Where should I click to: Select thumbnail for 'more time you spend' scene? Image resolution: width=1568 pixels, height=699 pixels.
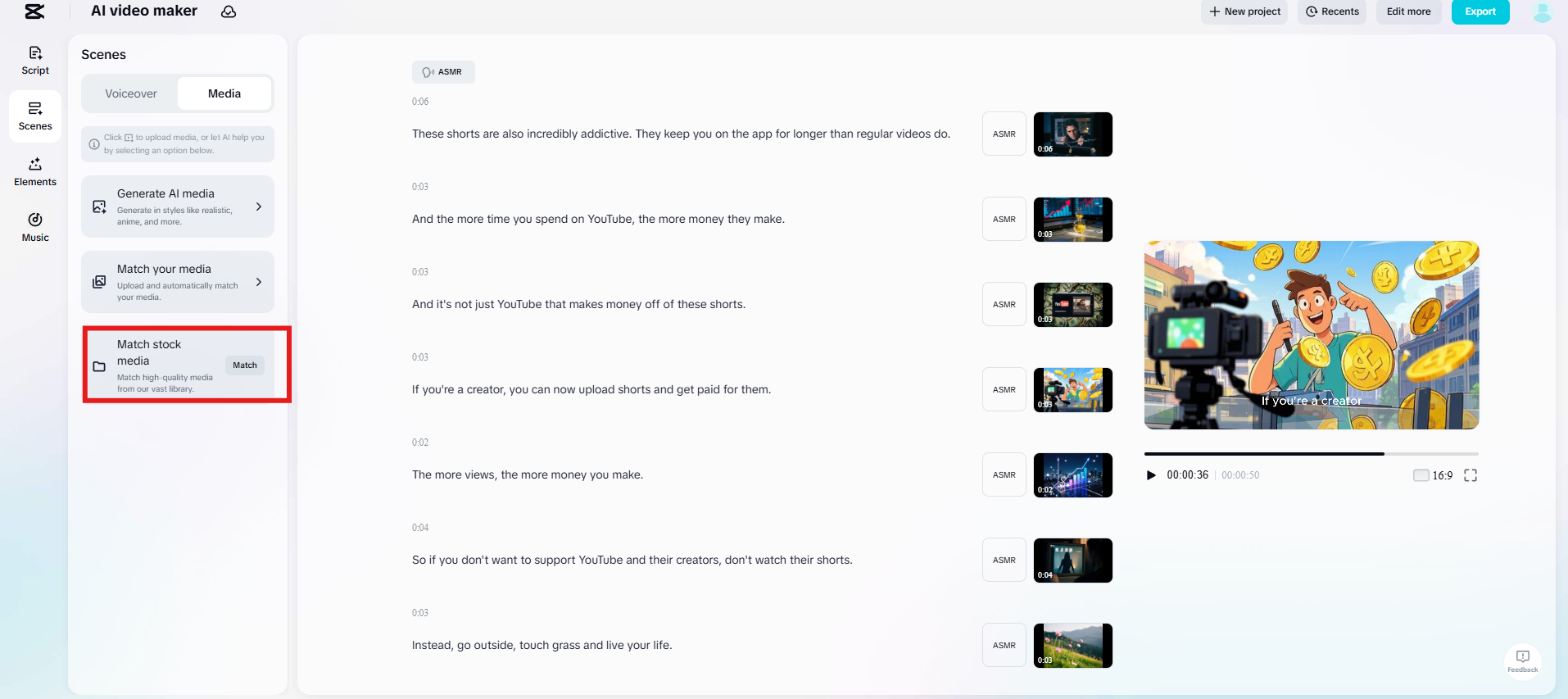(1073, 219)
